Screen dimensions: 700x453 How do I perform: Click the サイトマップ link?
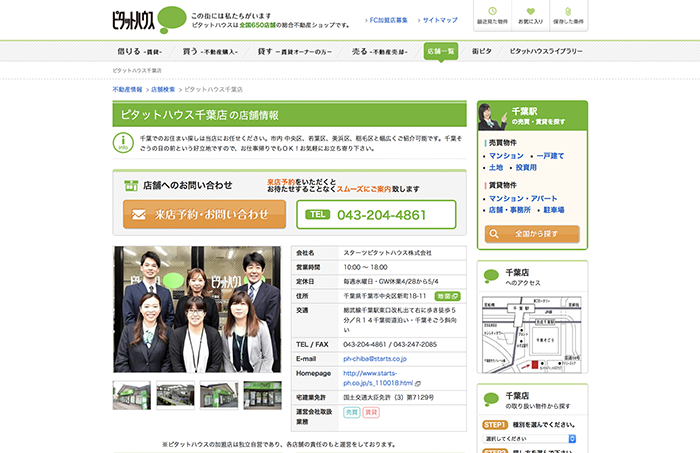pos(440,19)
